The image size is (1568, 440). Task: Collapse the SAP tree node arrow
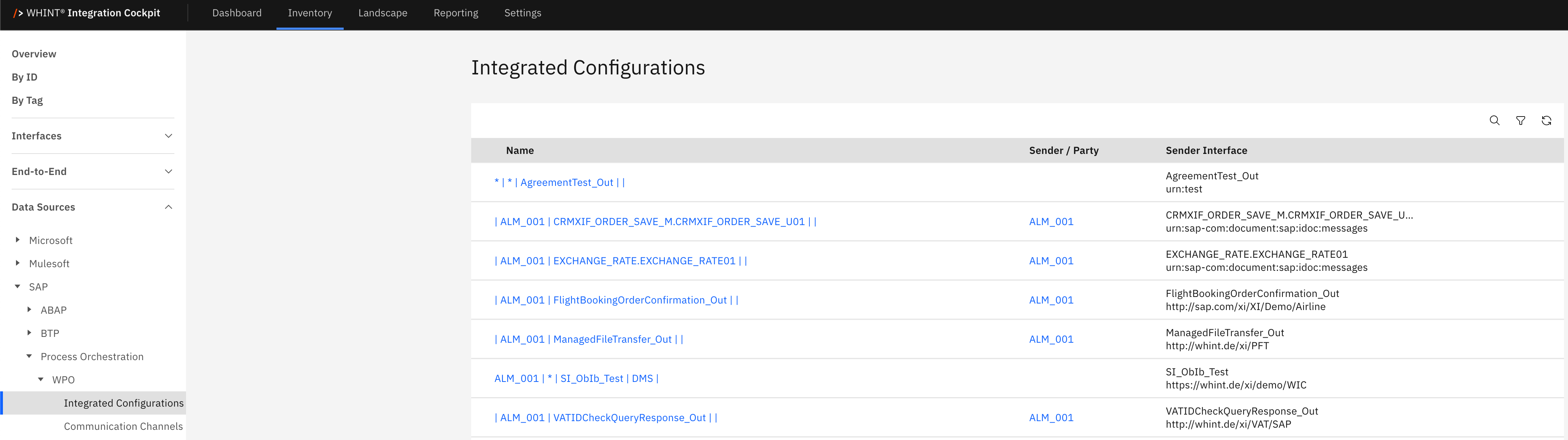[x=18, y=286]
